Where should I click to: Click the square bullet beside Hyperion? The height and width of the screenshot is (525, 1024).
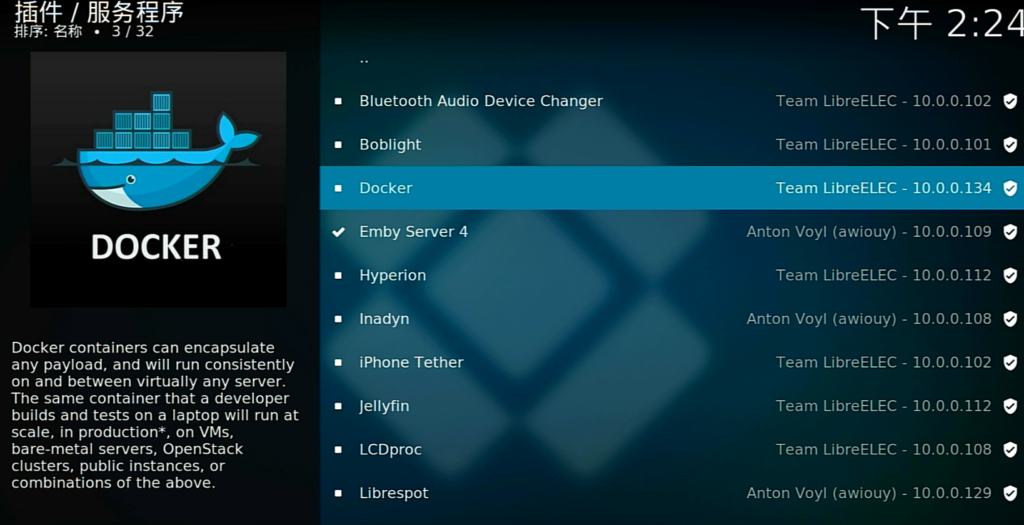point(338,276)
